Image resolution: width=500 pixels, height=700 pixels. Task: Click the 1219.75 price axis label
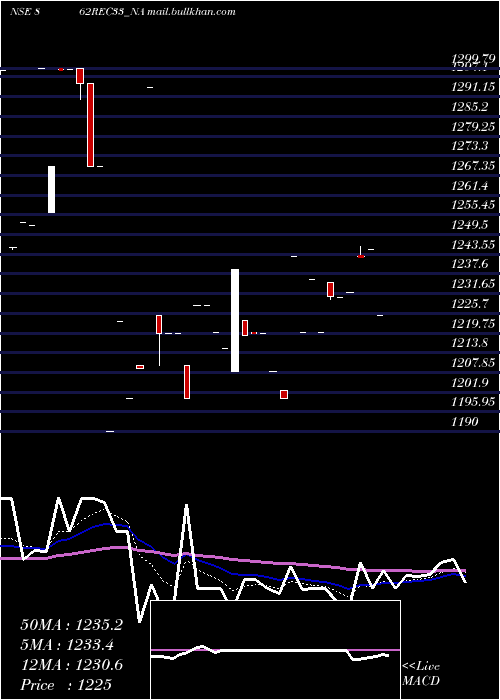[x=473, y=323]
